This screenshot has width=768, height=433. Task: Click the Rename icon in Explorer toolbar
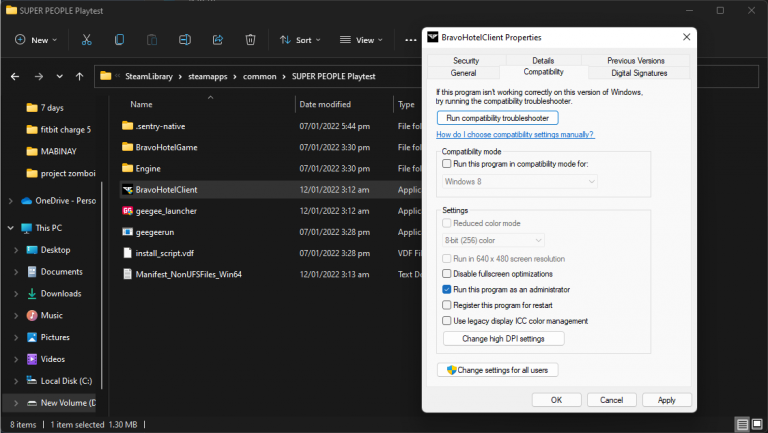click(185, 40)
